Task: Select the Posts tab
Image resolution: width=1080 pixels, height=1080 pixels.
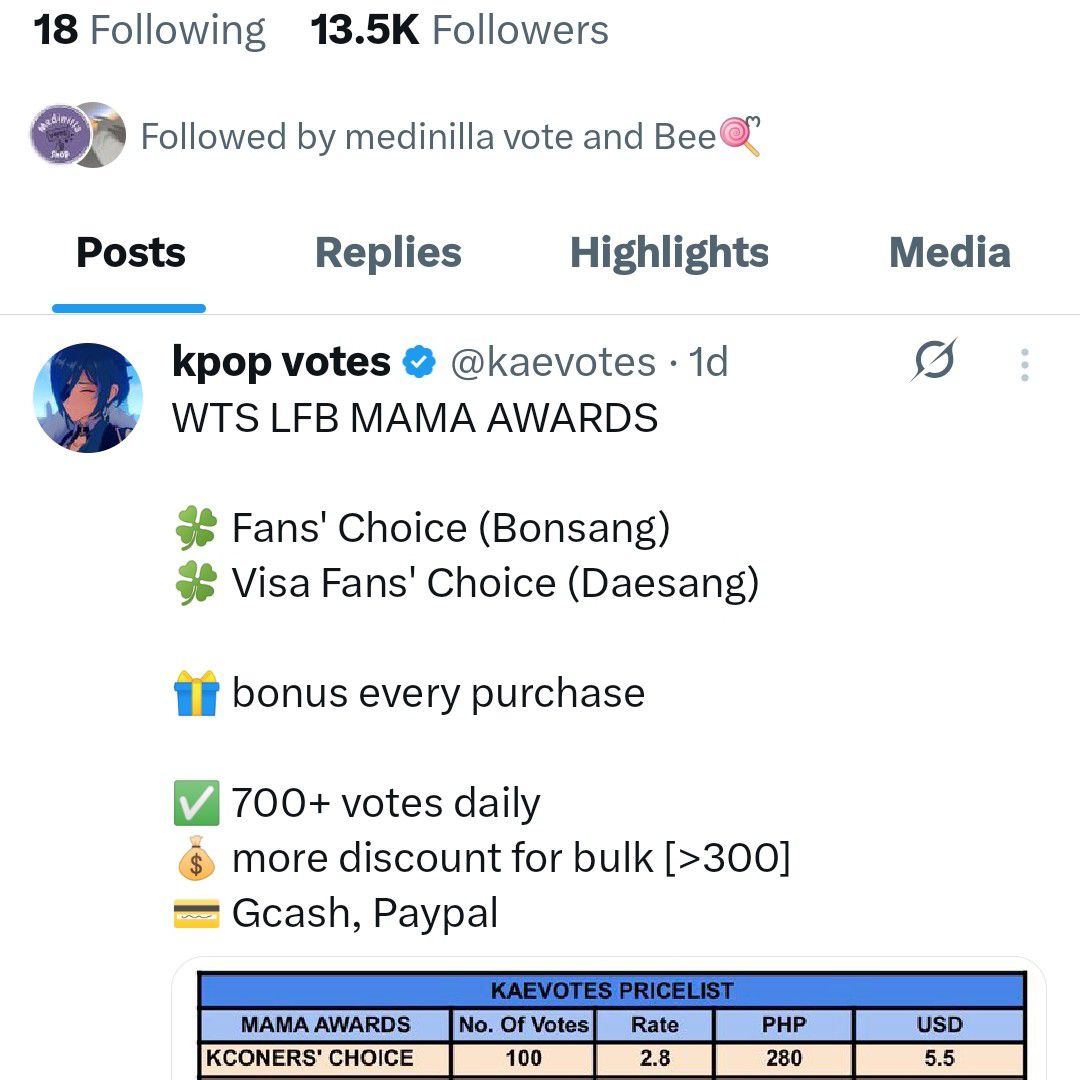Action: coord(130,253)
